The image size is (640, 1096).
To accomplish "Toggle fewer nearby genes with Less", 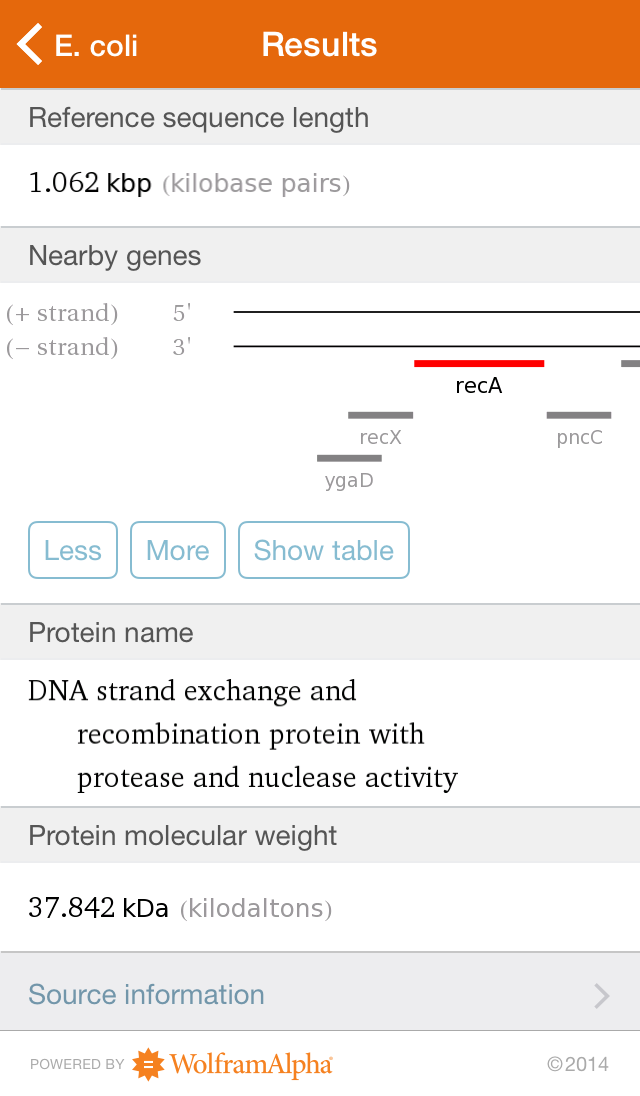I will (72, 550).
